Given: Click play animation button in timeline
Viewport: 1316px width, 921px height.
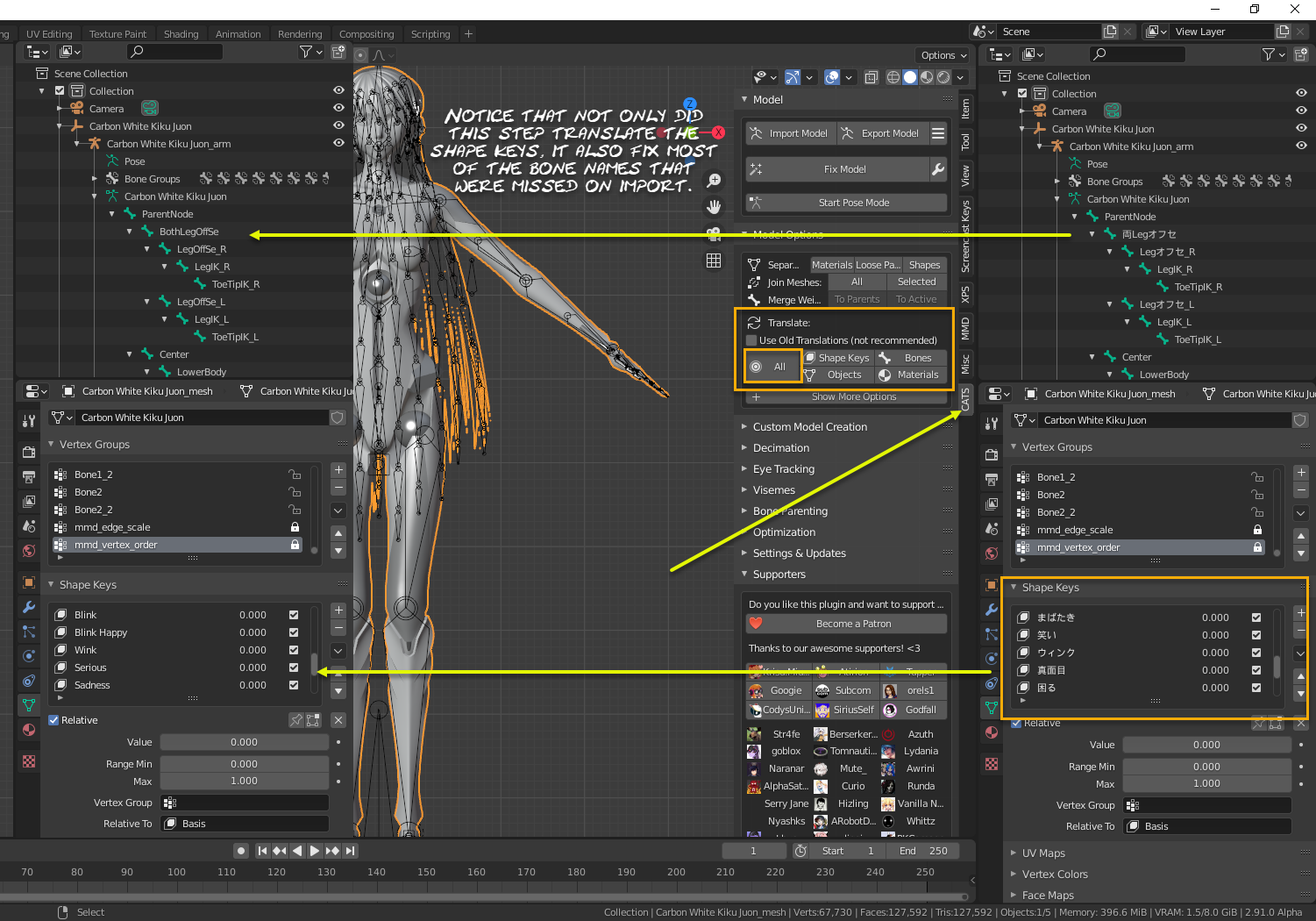Looking at the screenshot, I should click(315, 851).
